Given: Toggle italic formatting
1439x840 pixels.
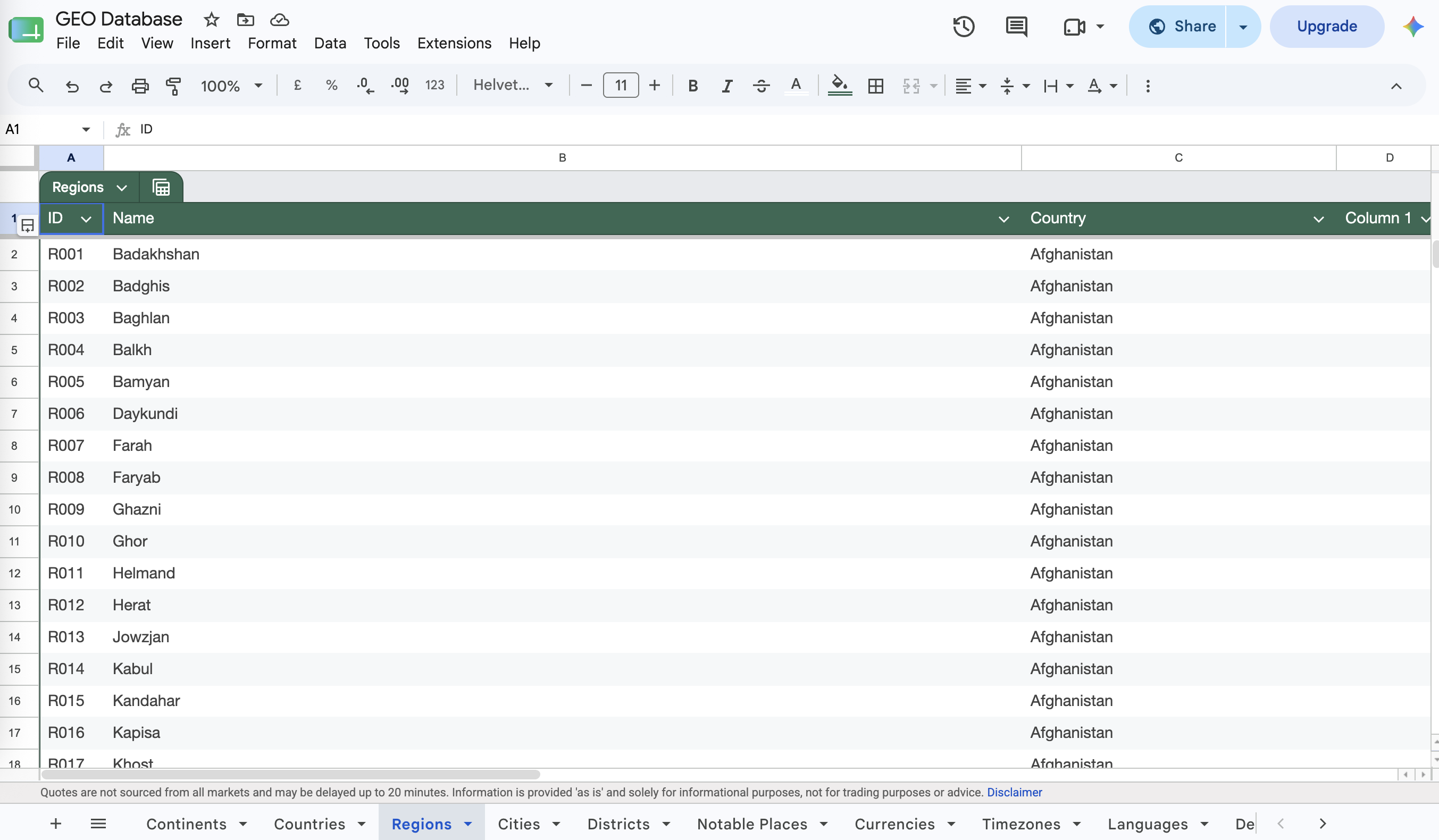Looking at the screenshot, I should coord(726,86).
